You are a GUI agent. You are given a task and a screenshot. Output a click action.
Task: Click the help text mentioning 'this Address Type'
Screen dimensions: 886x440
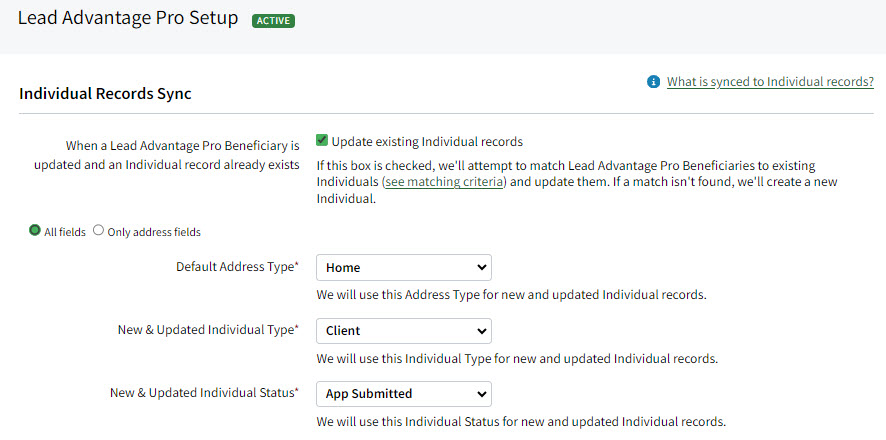511,295
